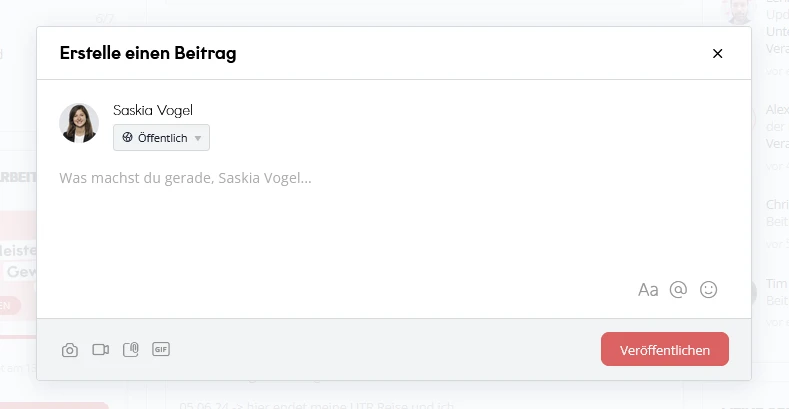Add a photo with the camera icon
This screenshot has height=409, width=789.
pyautogui.click(x=70, y=350)
